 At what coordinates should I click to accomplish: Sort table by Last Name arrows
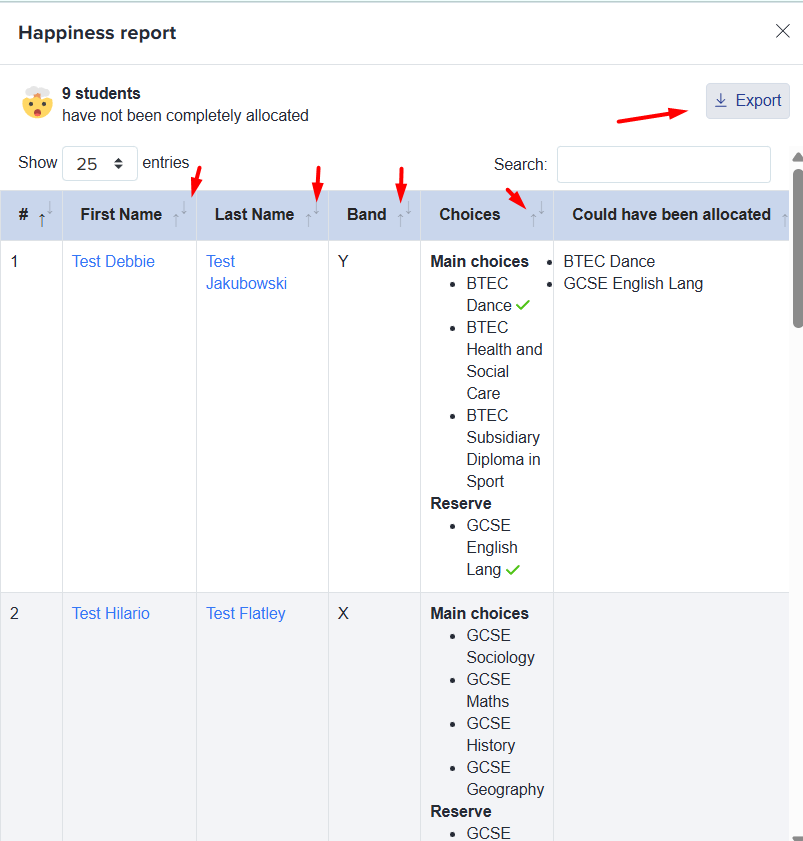(x=313, y=215)
